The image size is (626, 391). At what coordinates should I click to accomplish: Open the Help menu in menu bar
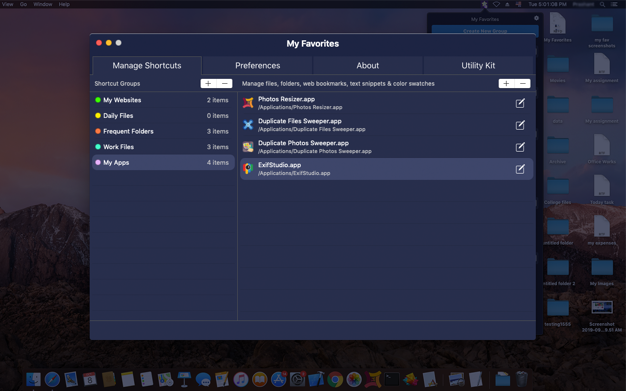click(x=64, y=4)
